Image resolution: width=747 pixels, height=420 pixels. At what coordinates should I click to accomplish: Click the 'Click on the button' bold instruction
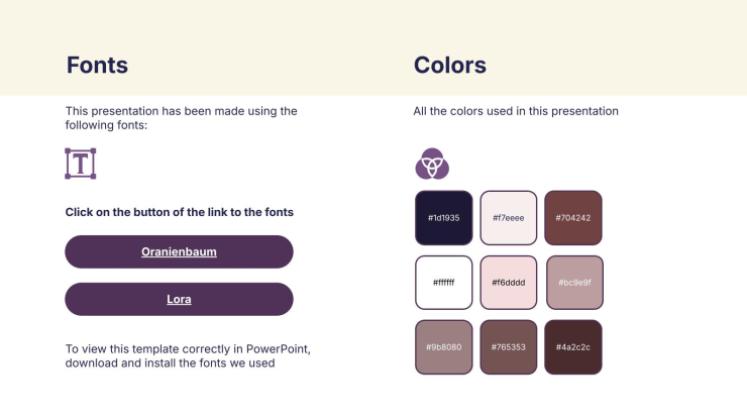pos(179,212)
